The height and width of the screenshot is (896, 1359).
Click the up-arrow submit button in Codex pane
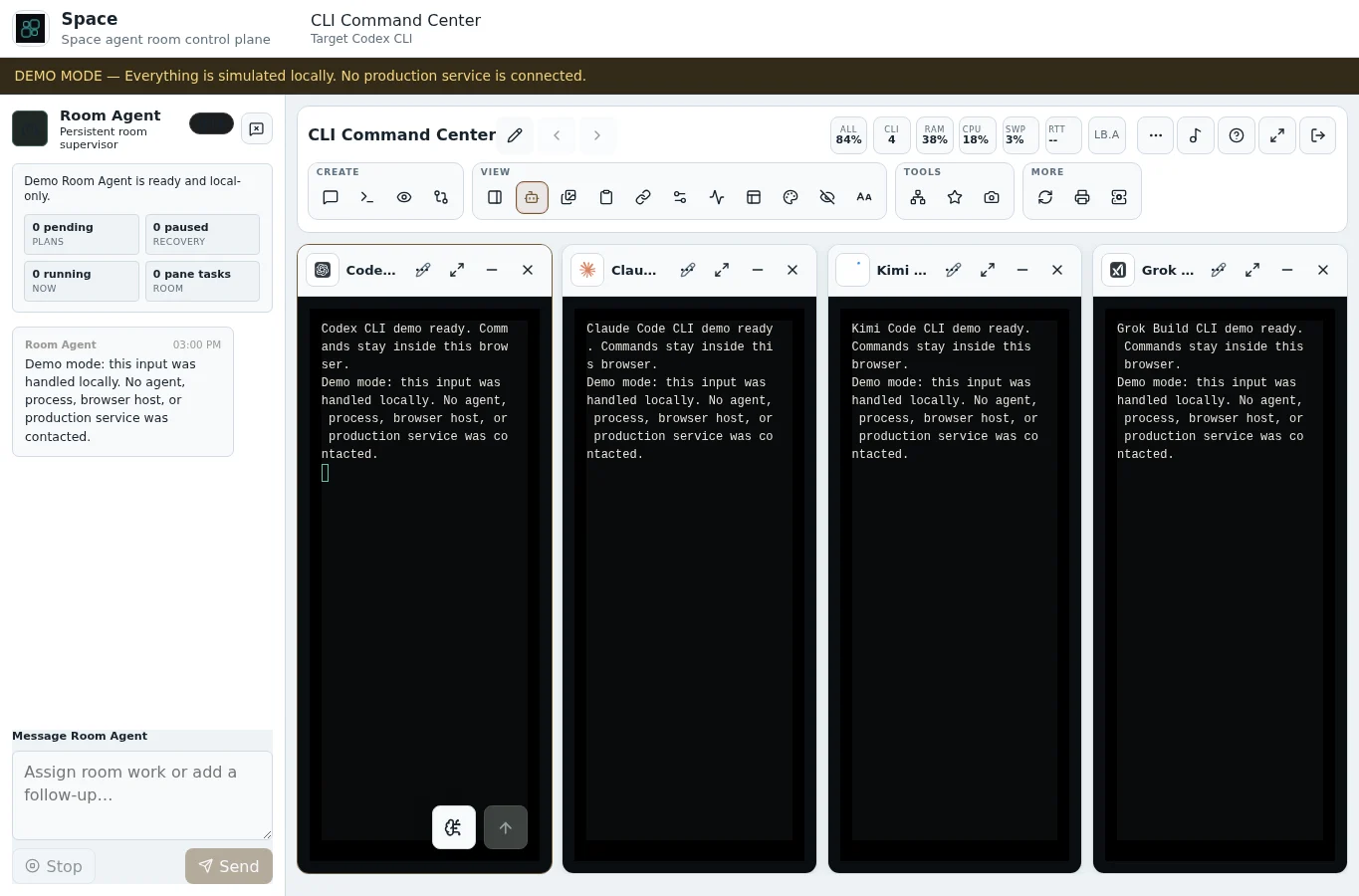point(506,827)
